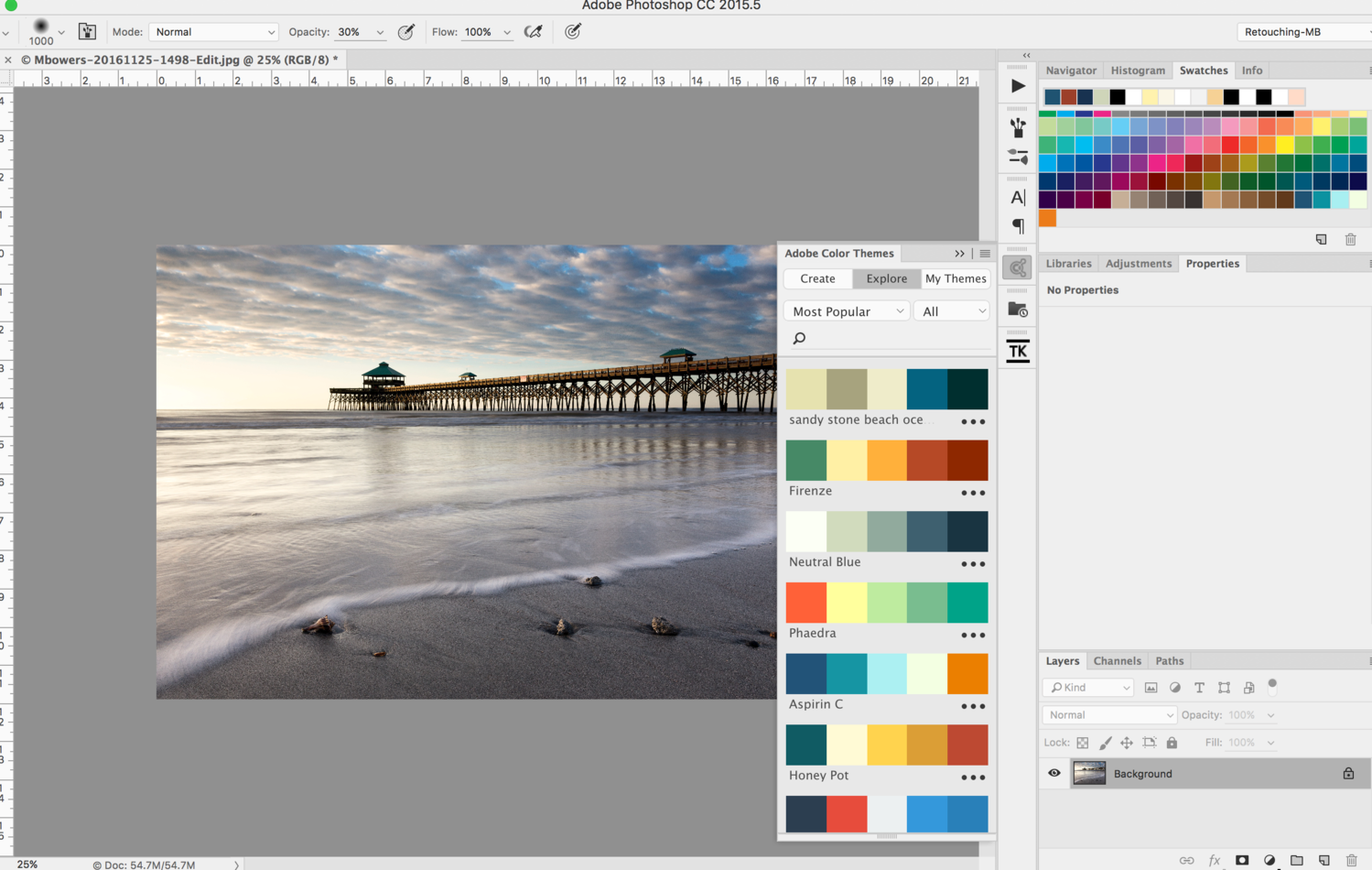
Task: Click the TK actions panel icon
Action: pyautogui.click(x=1018, y=351)
